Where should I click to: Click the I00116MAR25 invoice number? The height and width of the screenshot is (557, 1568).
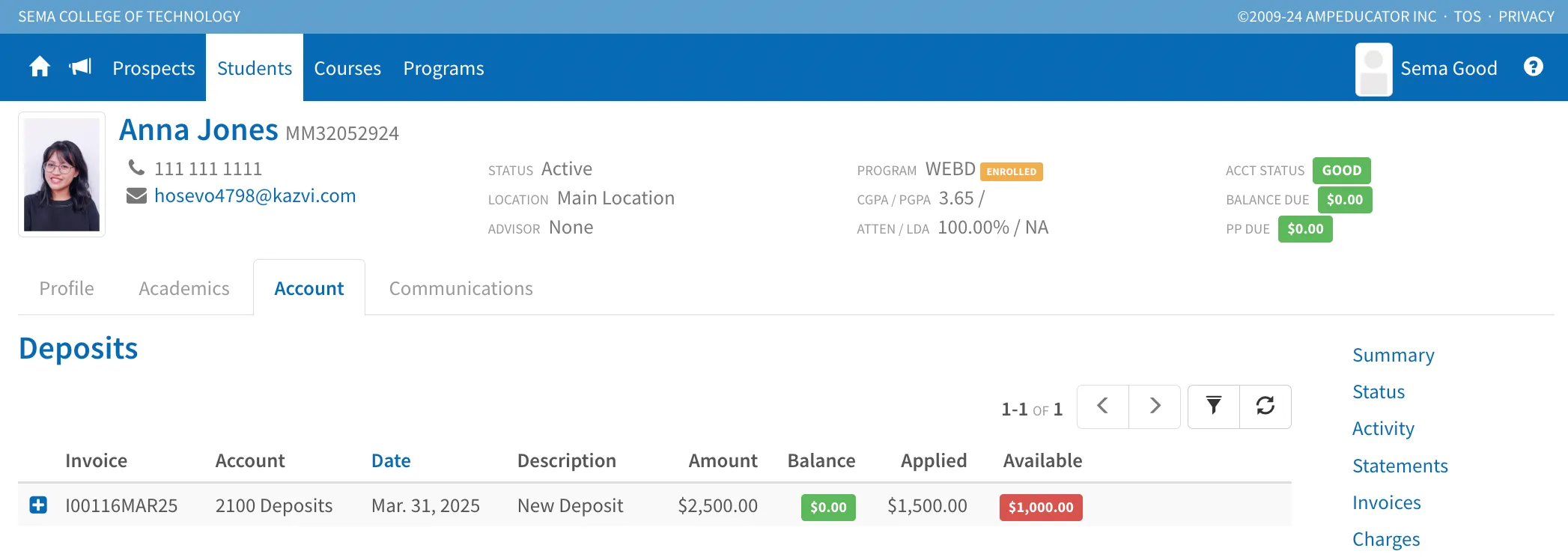[x=121, y=505]
